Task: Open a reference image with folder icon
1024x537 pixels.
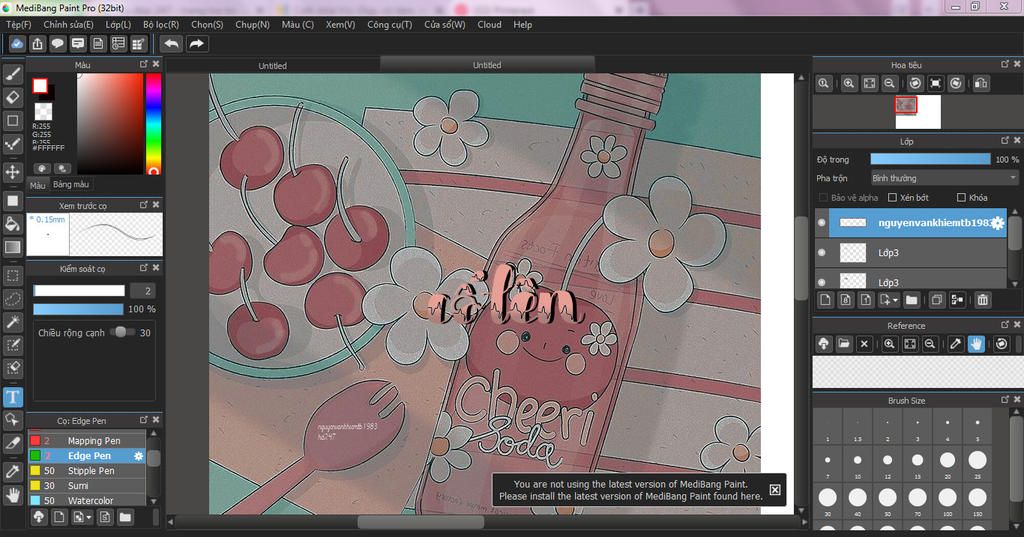Action: coord(844,344)
